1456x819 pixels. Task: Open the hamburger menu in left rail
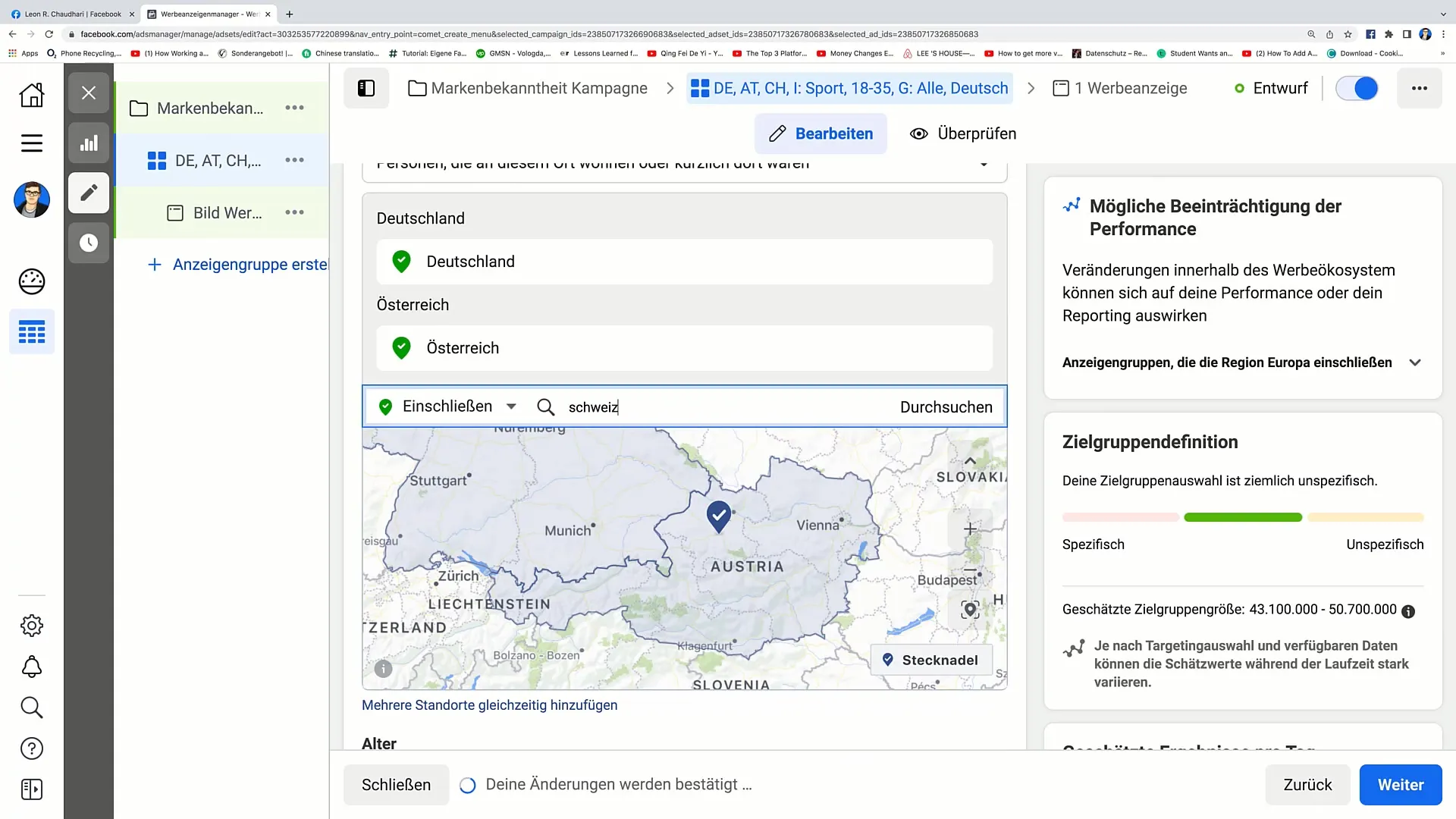(32, 143)
